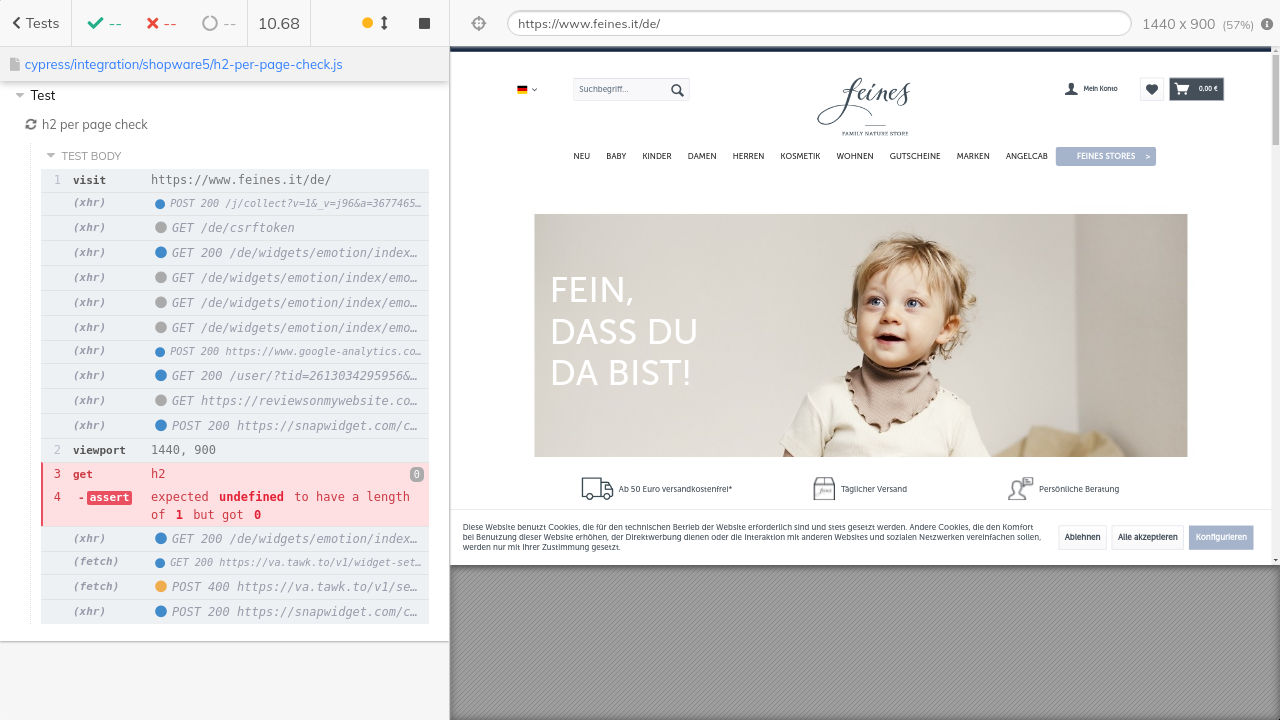The image size is (1280, 720).
Task: Click the Suchbegriff search input field
Action: 618,89
